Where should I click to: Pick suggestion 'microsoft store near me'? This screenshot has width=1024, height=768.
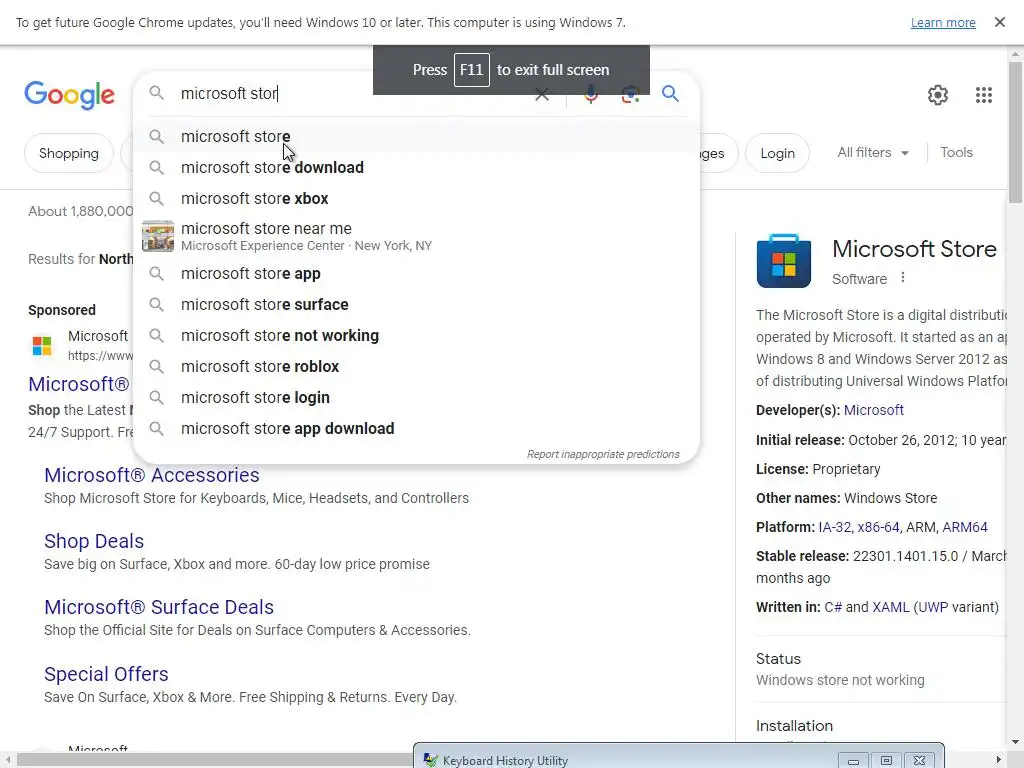(416, 236)
